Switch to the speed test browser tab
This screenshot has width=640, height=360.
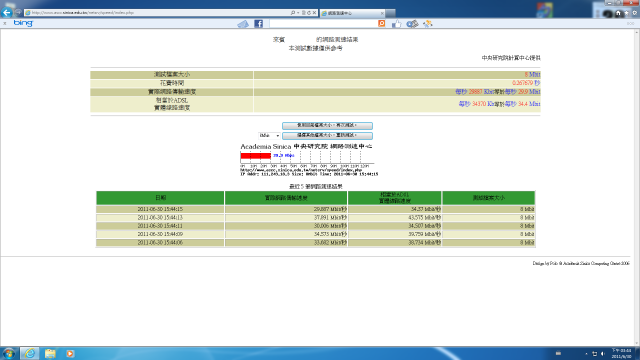352,13
